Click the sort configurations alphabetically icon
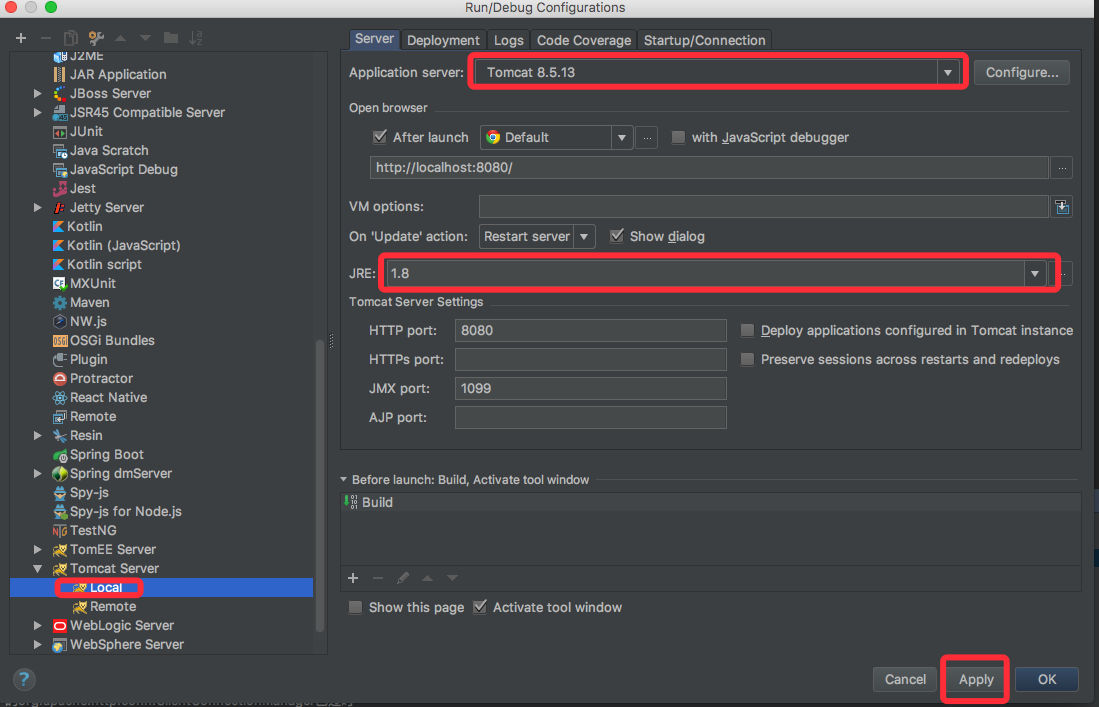This screenshot has height=707, width=1099. click(x=196, y=38)
